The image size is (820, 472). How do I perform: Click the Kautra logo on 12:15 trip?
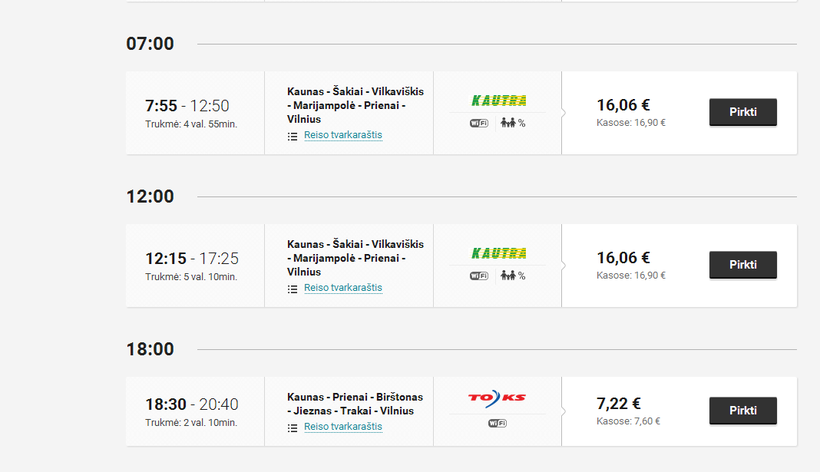pos(498,253)
